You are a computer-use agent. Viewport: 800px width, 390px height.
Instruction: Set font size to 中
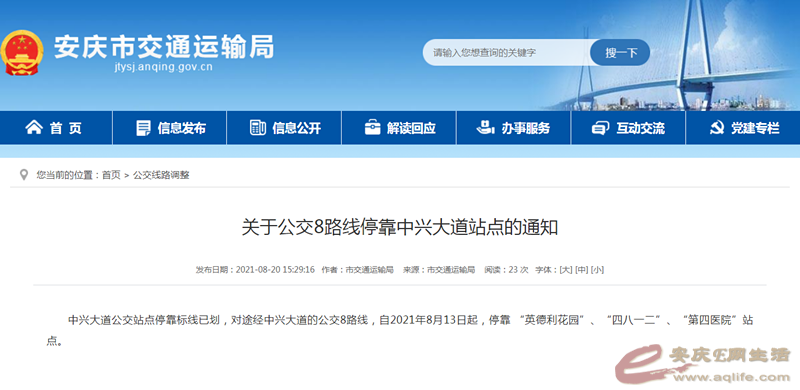582,270
